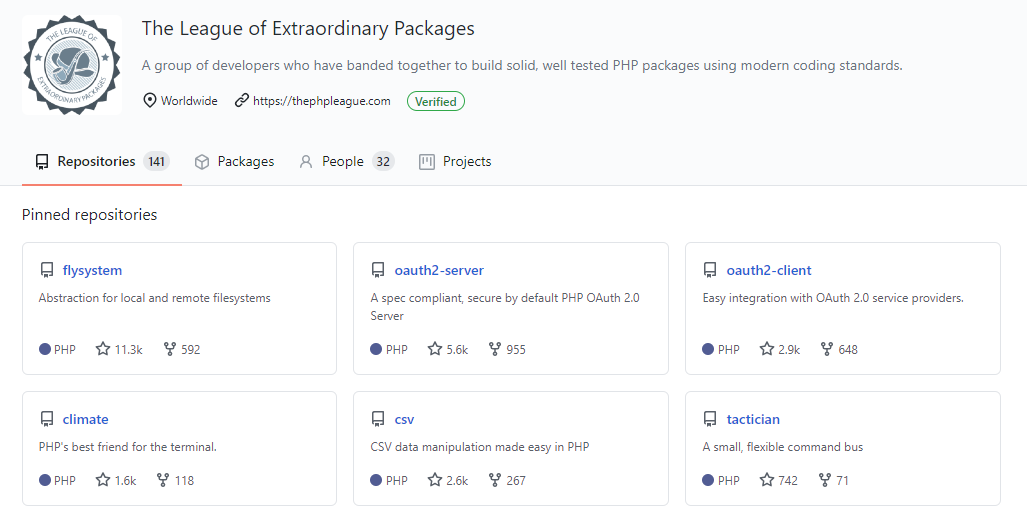Screen dimensions: 1027x519
Task: Click the star icon on flysystem card
Action: coord(103,349)
